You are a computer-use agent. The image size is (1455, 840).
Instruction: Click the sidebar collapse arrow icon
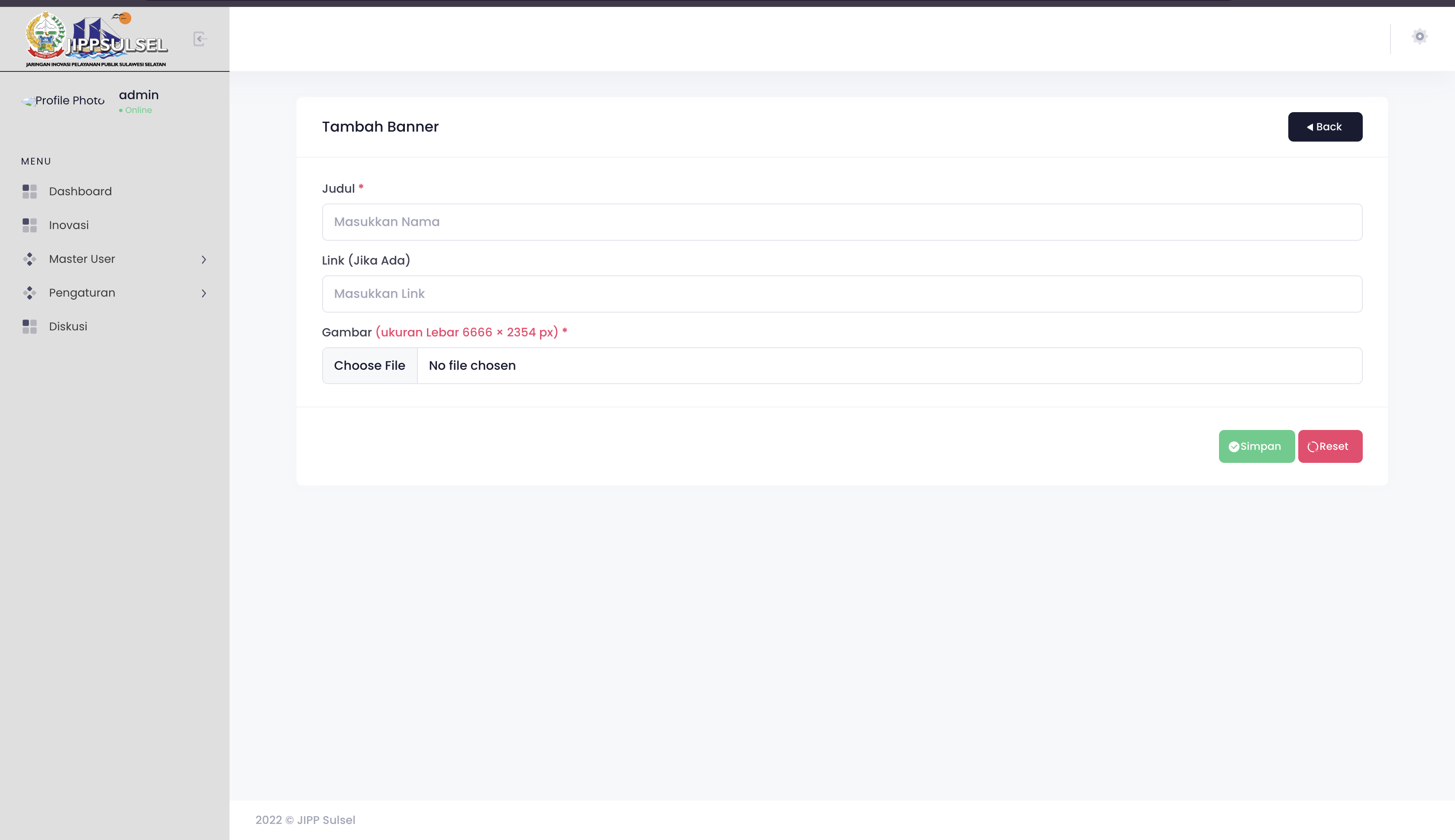tap(200, 39)
